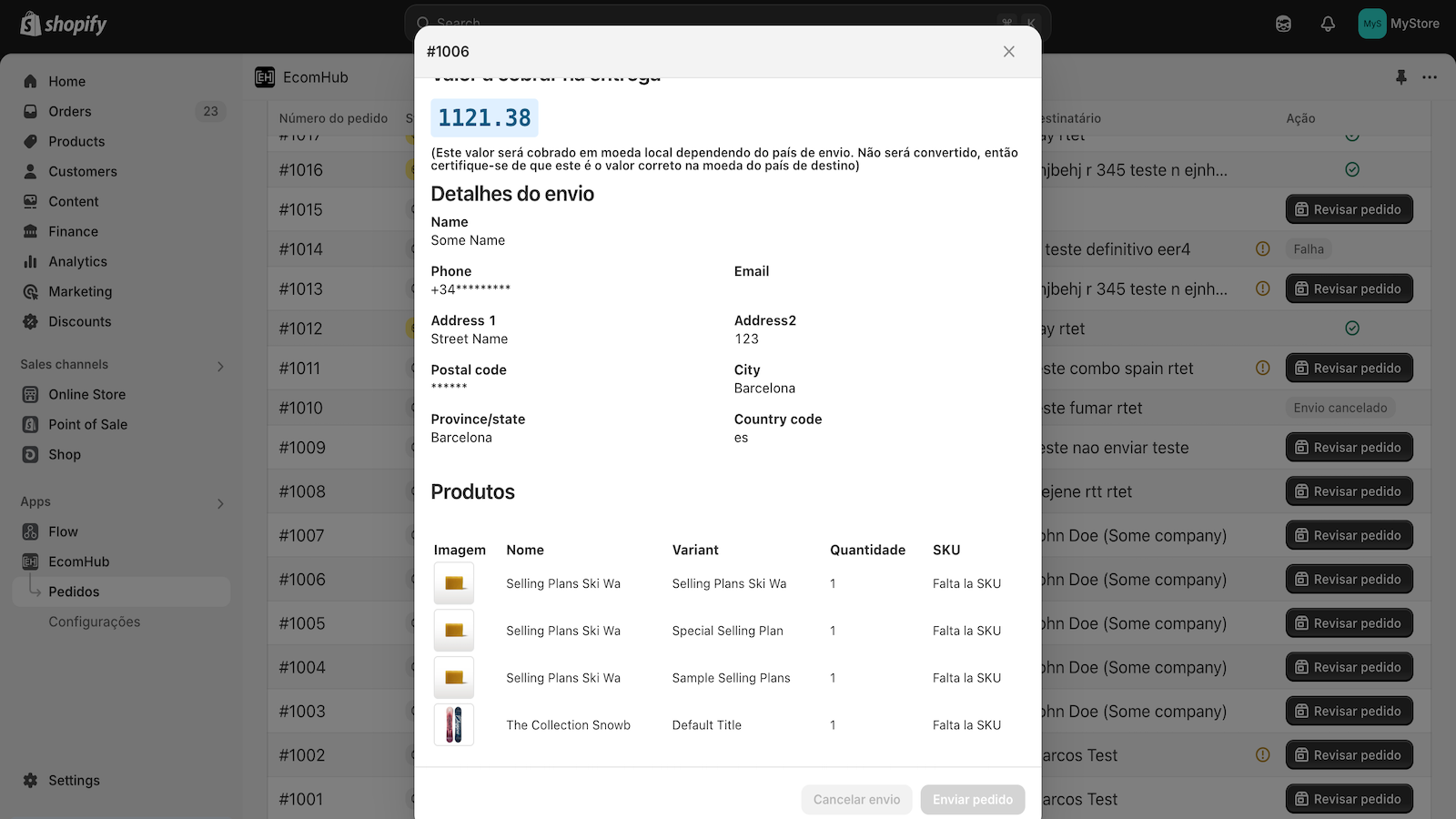Click the Orders count badge 23

pos(210,111)
